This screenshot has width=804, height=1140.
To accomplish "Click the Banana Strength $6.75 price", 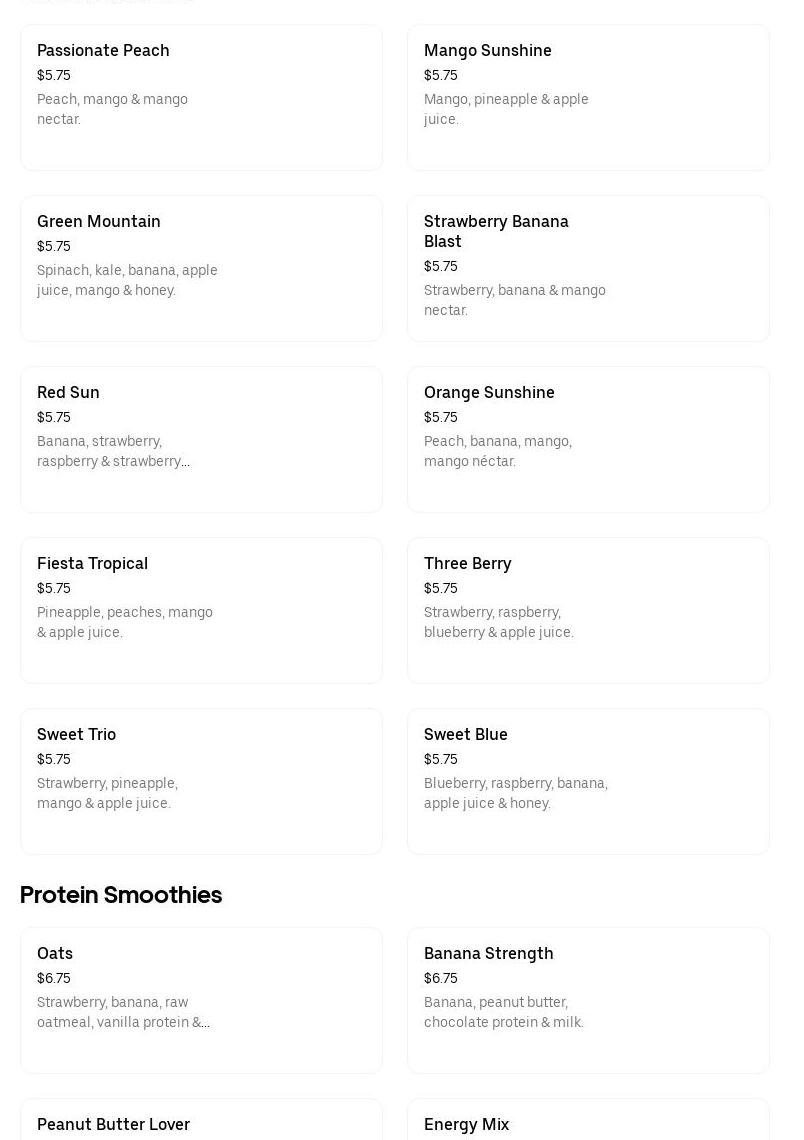I will click(x=441, y=978).
